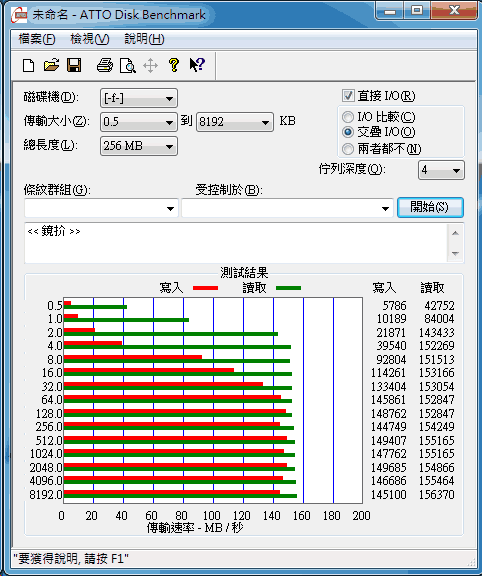Save results with the floppy disk icon
Image resolution: width=482 pixels, height=576 pixels.
[x=74, y=65]
